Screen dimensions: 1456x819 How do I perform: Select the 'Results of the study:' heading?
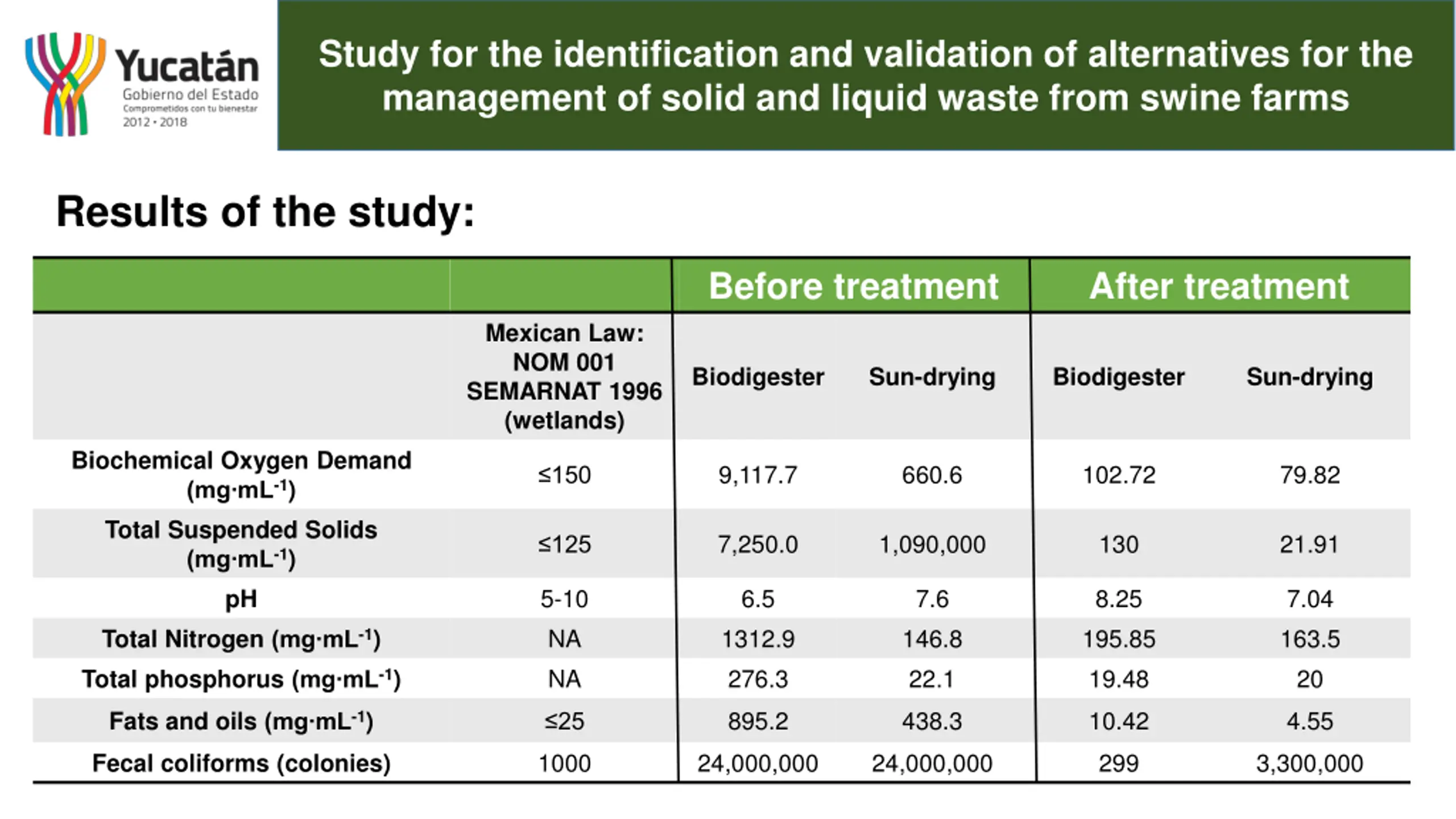[x=265, y=212]
